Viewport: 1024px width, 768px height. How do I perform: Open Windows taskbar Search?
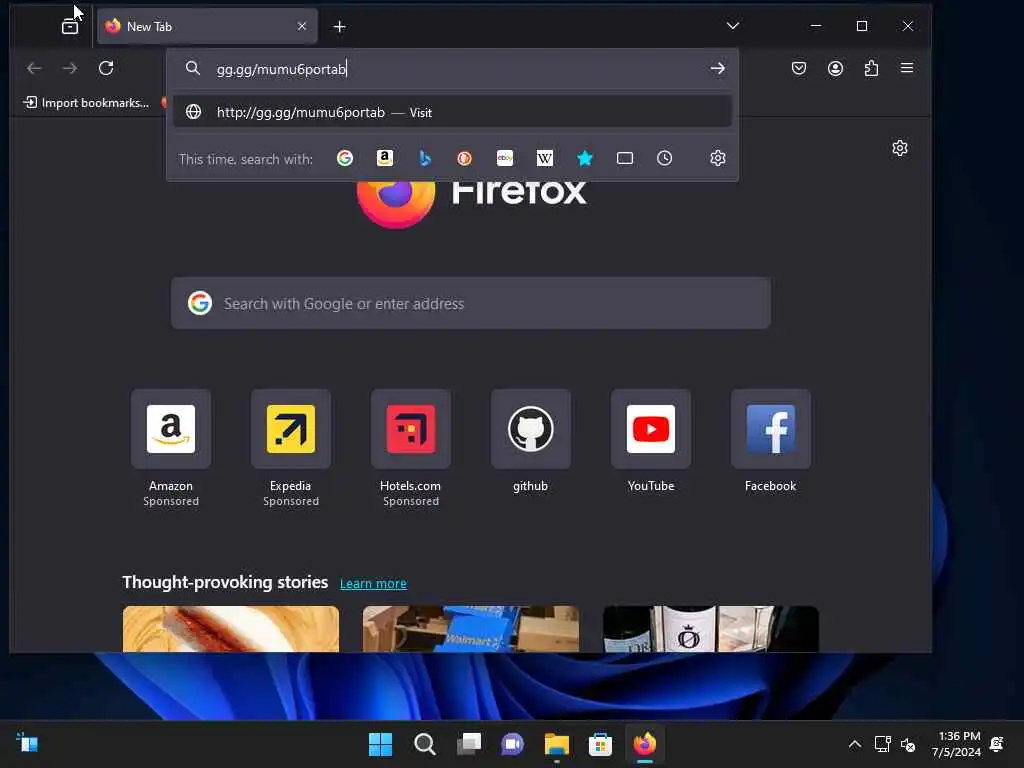[x=424, y=744]
